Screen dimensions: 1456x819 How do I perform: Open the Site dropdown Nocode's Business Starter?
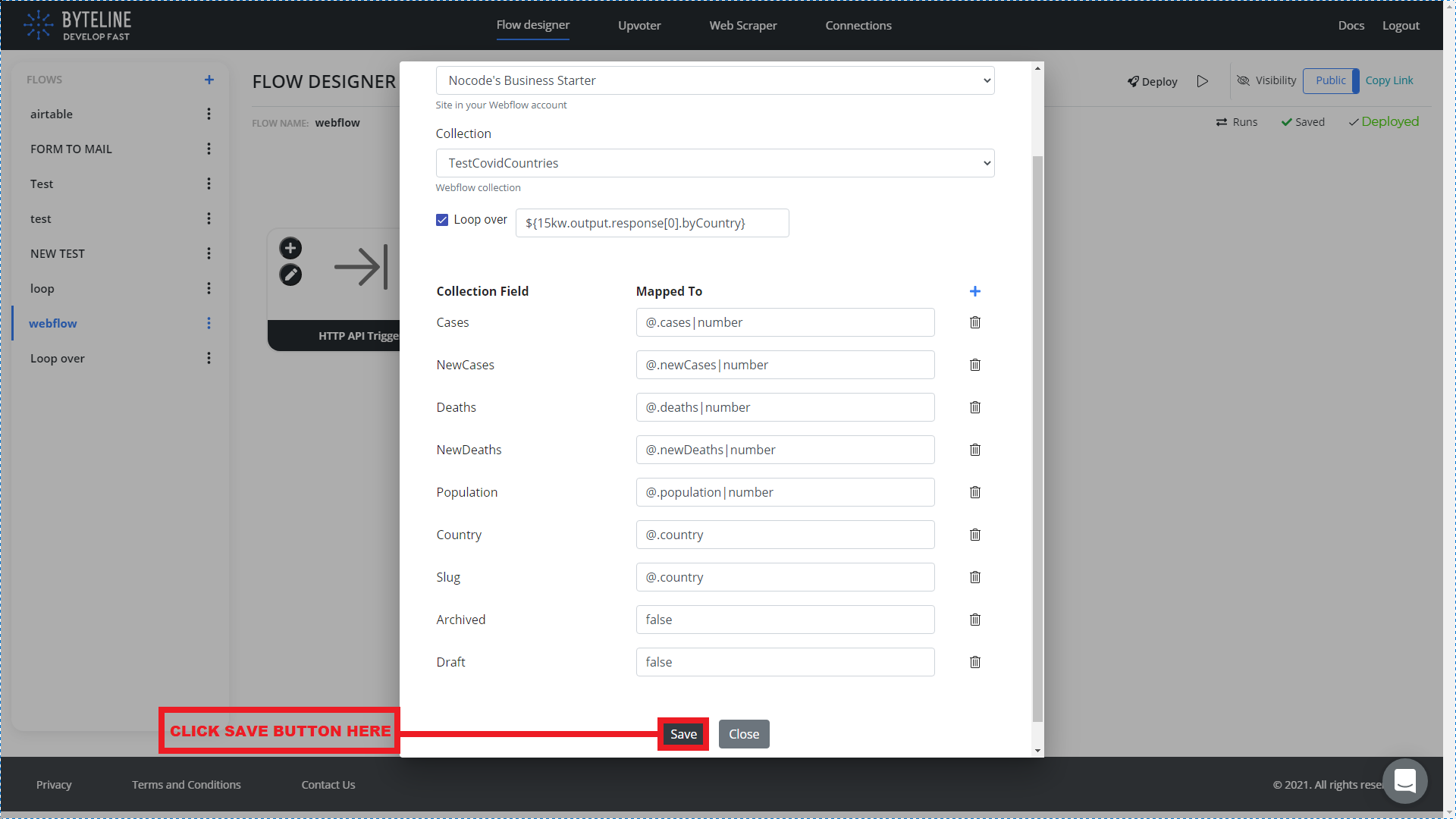tap(715, 80)
